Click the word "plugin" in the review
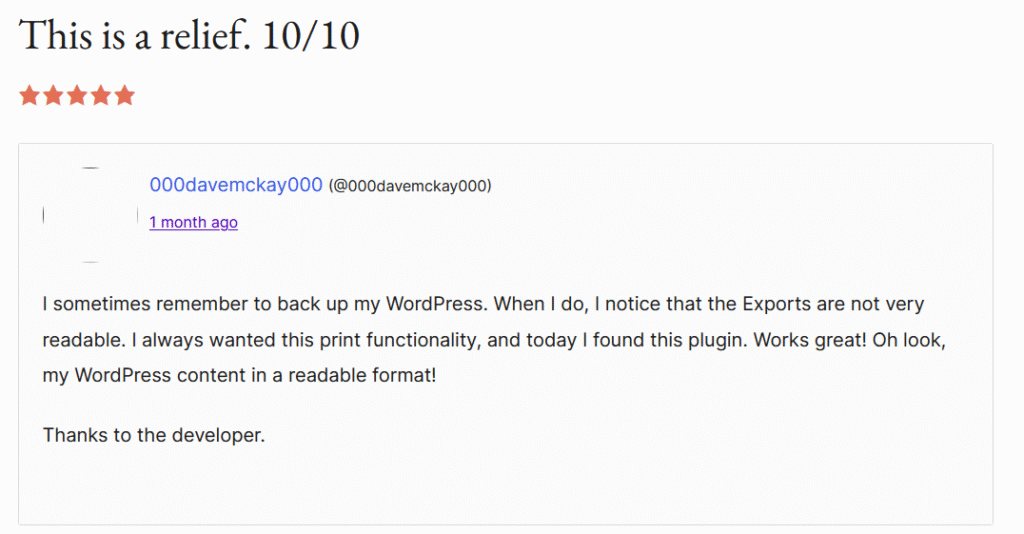This screenshot has width=1024, height=534. [x=714, y=340]
